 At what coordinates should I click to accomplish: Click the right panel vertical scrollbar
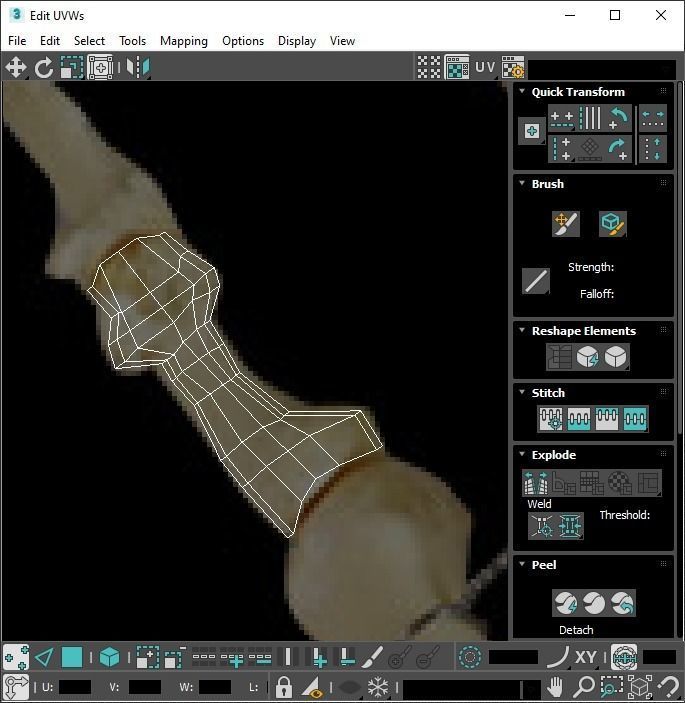coord(680,258)
